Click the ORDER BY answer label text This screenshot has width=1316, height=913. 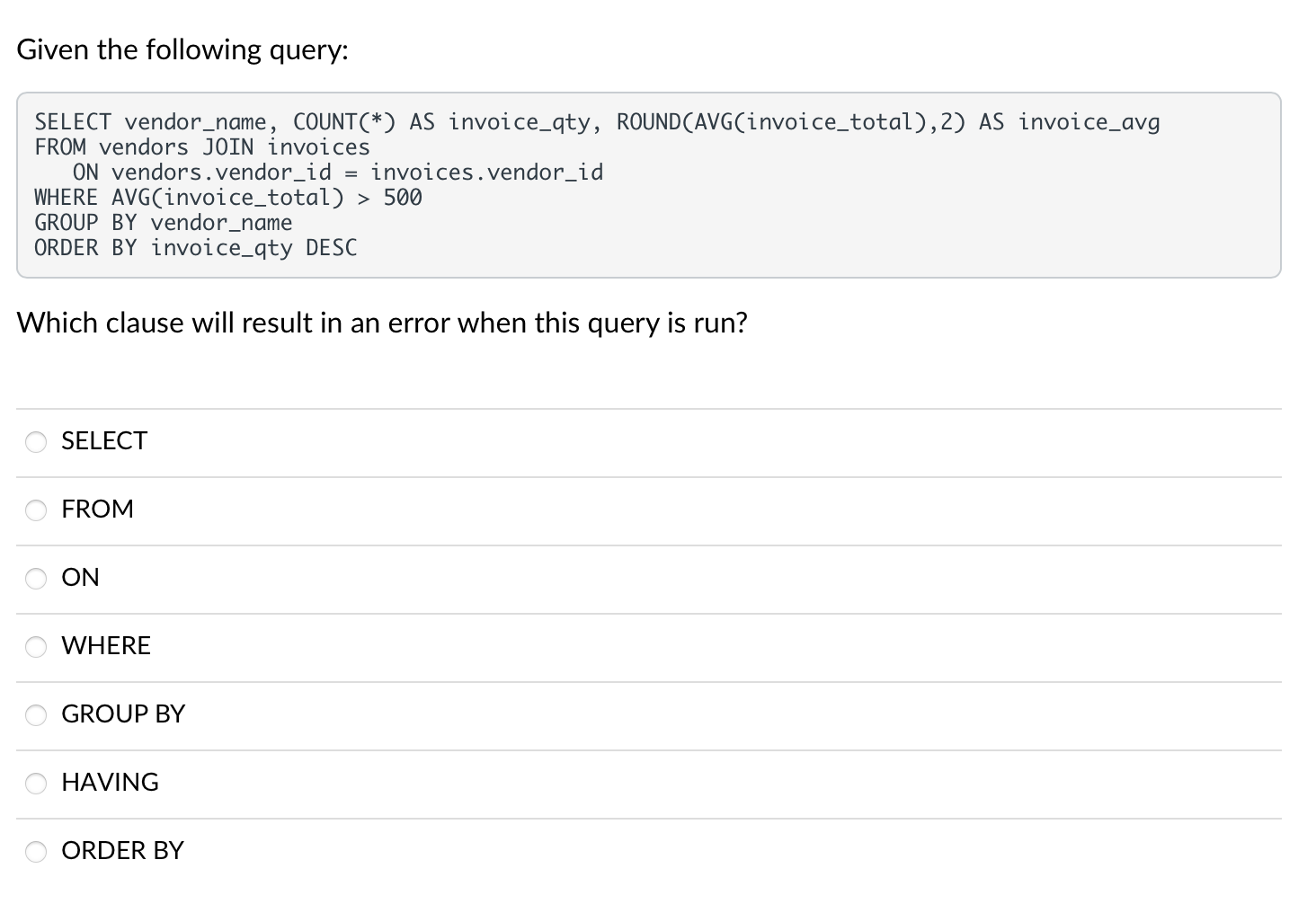pyautogui.click(x=122, y=851)
